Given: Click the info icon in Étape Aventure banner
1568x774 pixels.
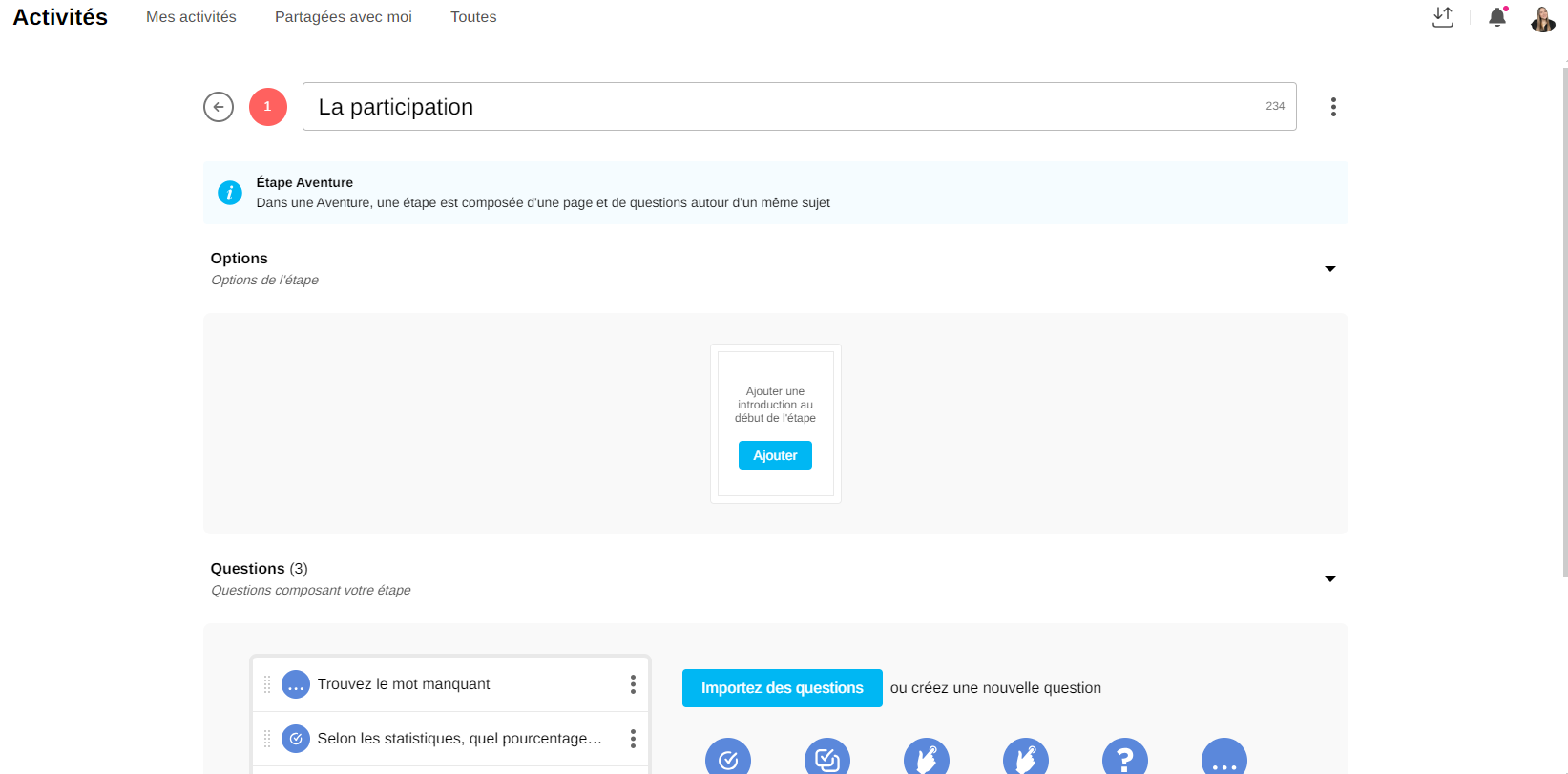Looking at the screenshot, I should click(230, 193).
